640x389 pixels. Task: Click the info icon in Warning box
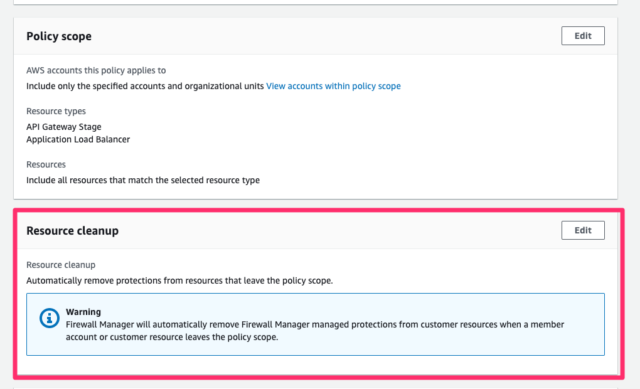pos(49,318)
